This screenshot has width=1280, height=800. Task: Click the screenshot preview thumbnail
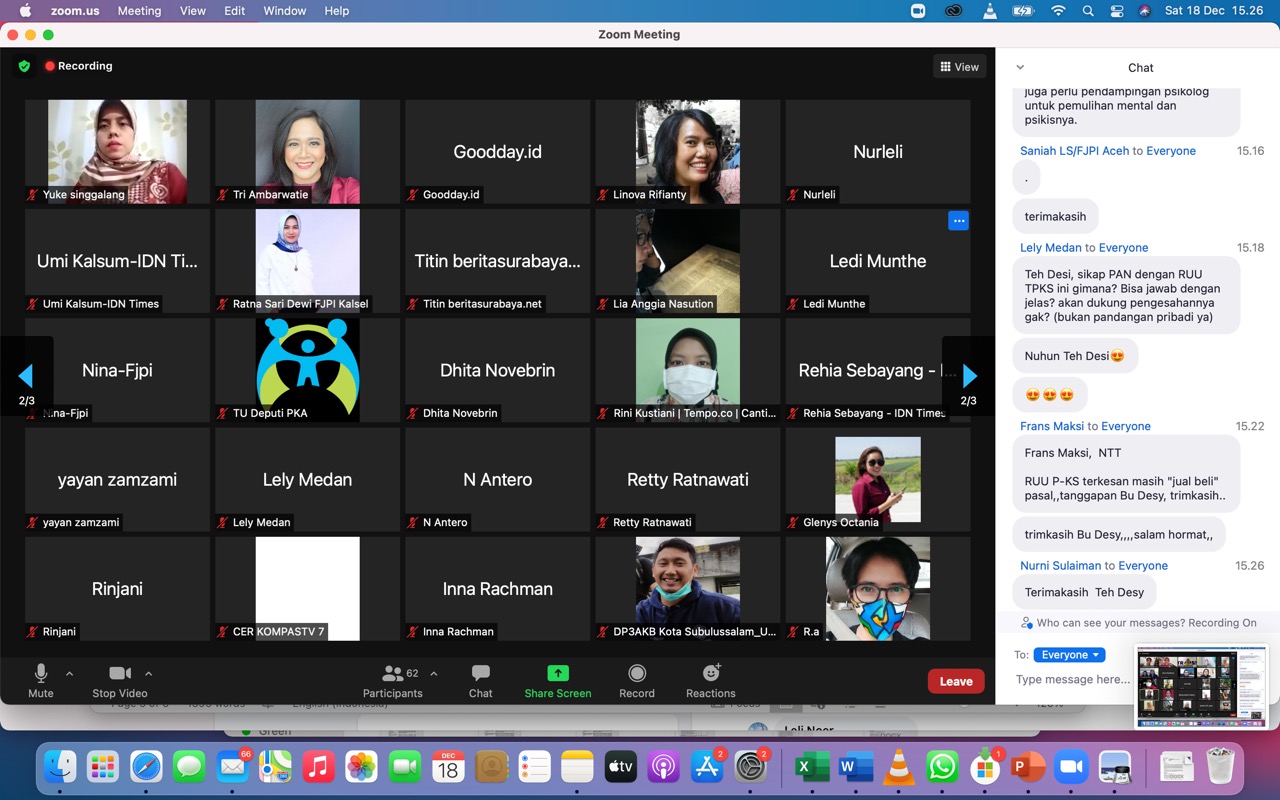click(1201, 686)
